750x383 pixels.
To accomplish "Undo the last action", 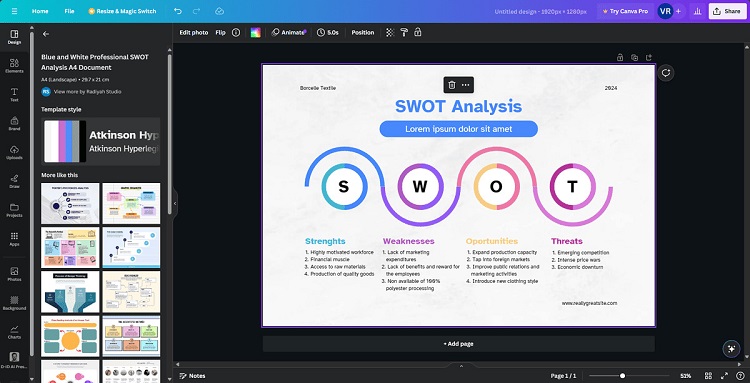I will point(178,11).
